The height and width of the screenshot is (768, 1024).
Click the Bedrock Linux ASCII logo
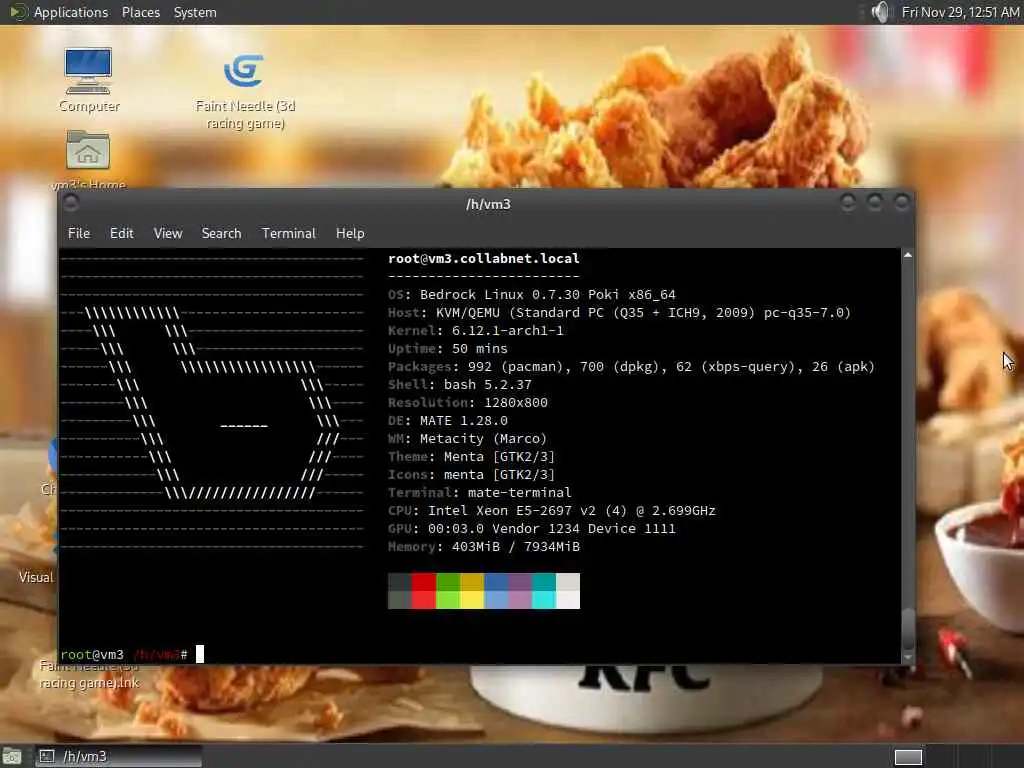pos(212,402)
